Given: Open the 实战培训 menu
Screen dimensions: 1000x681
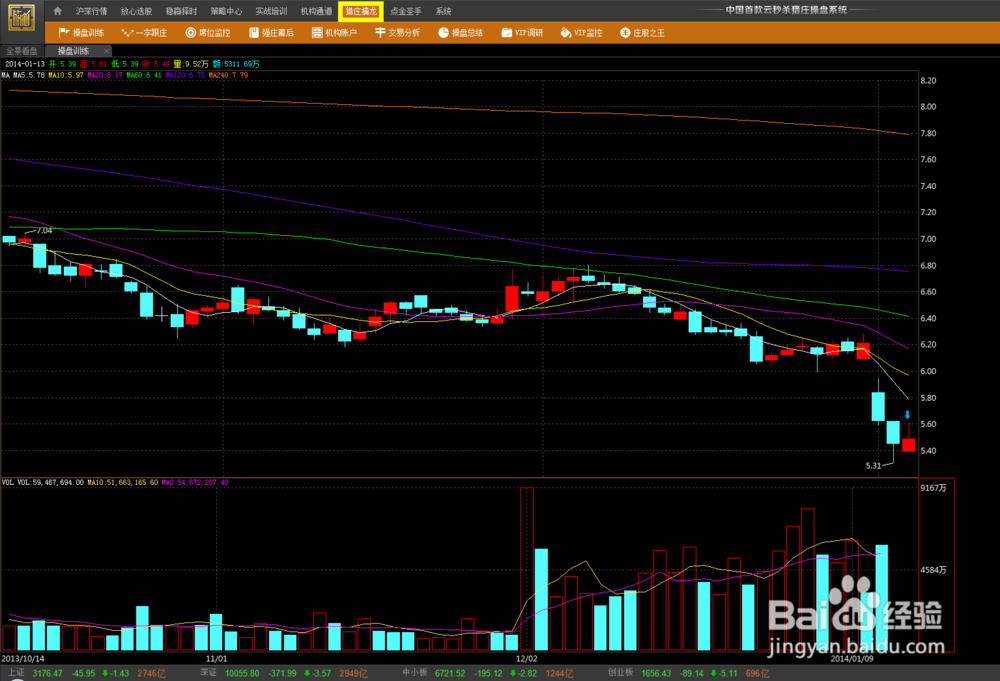Looking at the screenshot, I should [271, 11].
